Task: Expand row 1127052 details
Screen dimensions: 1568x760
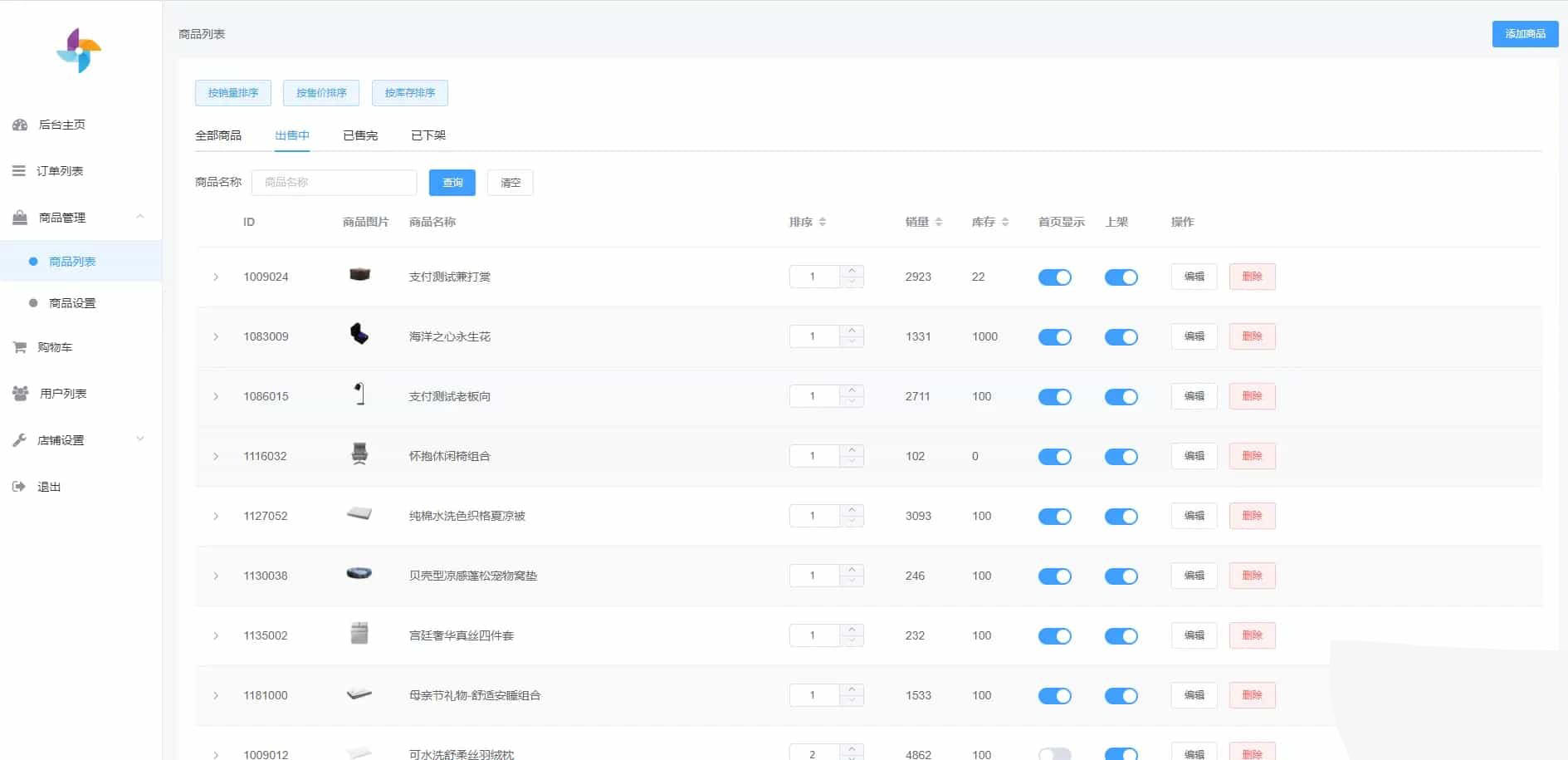Action: point(216,516)
